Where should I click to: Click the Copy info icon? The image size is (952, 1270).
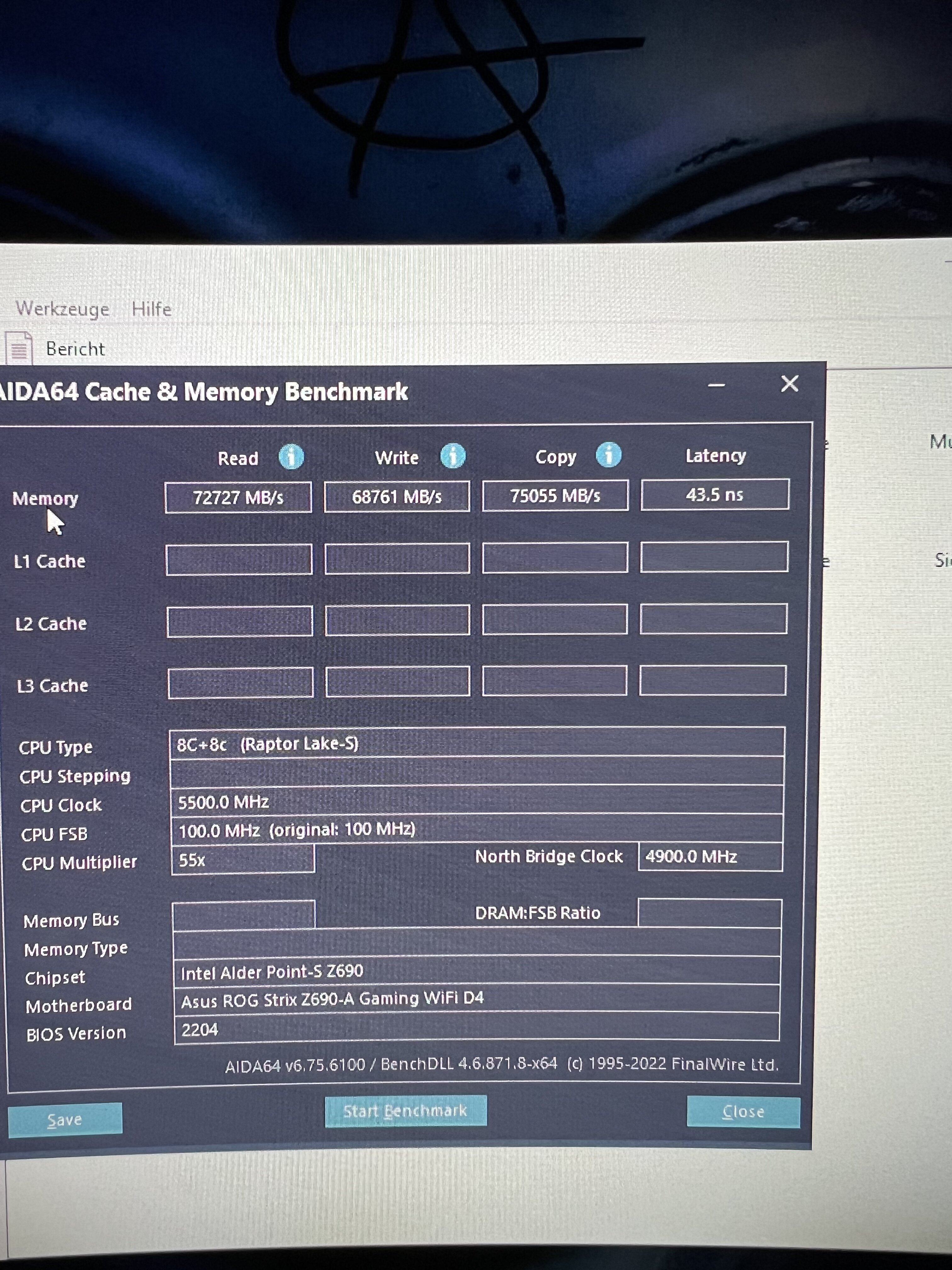[608, 455]
